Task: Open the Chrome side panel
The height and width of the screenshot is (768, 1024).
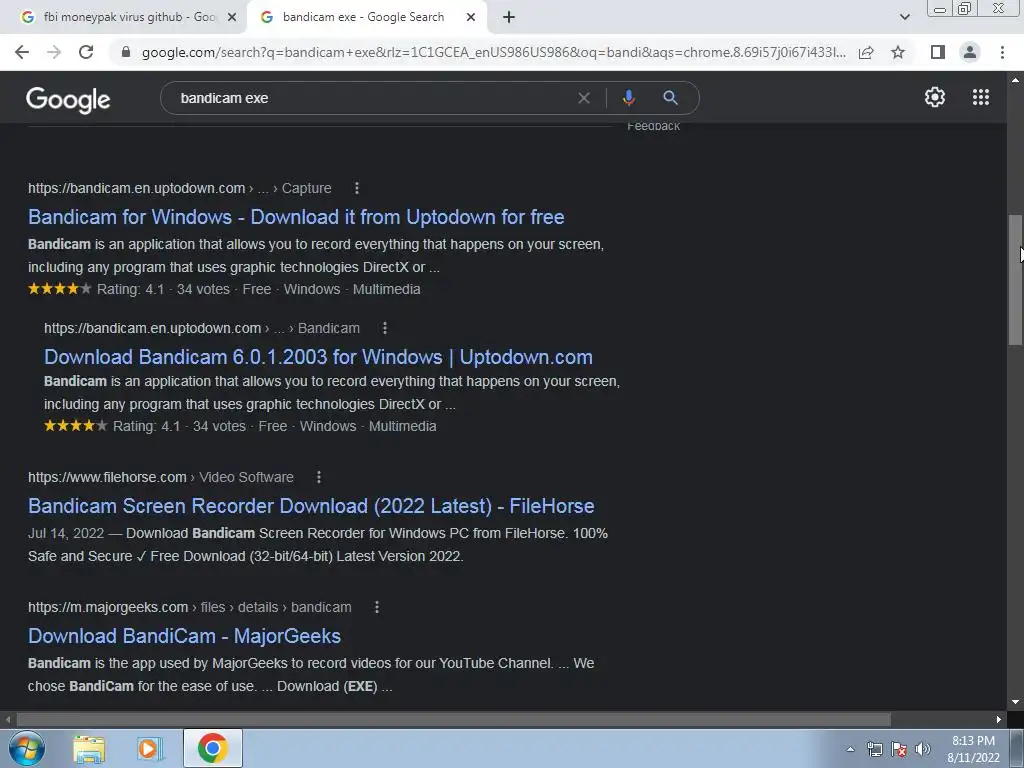Action: point(938,52)
